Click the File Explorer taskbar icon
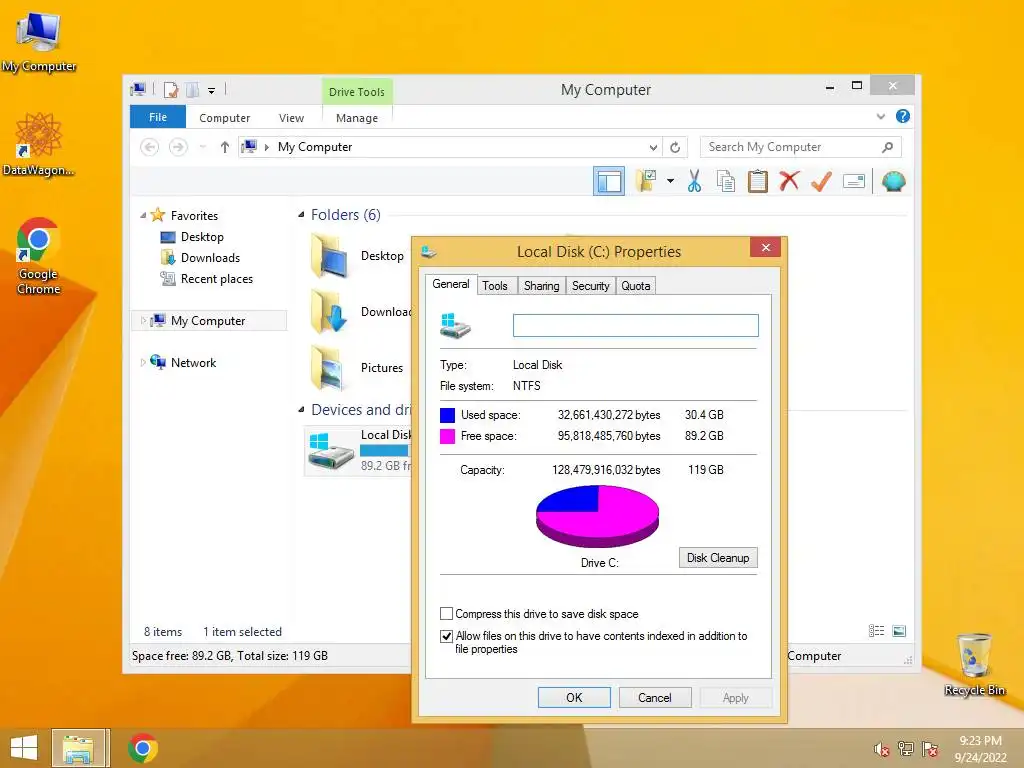1024x768 pixels. coord(78,748)
